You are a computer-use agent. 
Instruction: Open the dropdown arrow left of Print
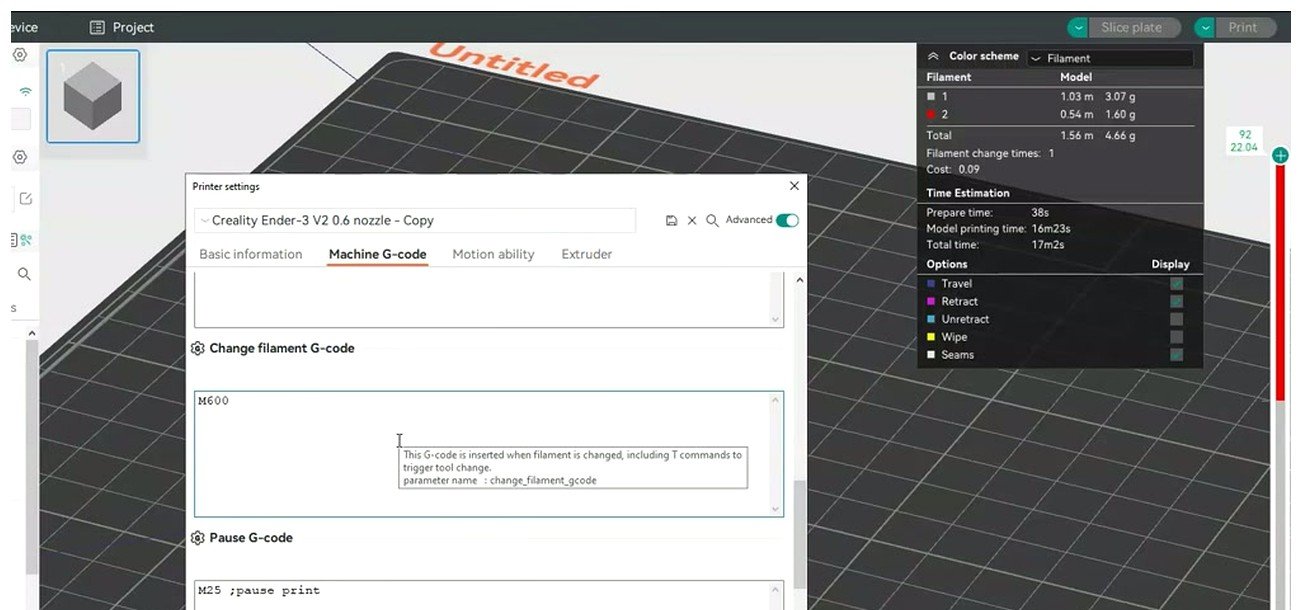click(x=1205, y=28)
